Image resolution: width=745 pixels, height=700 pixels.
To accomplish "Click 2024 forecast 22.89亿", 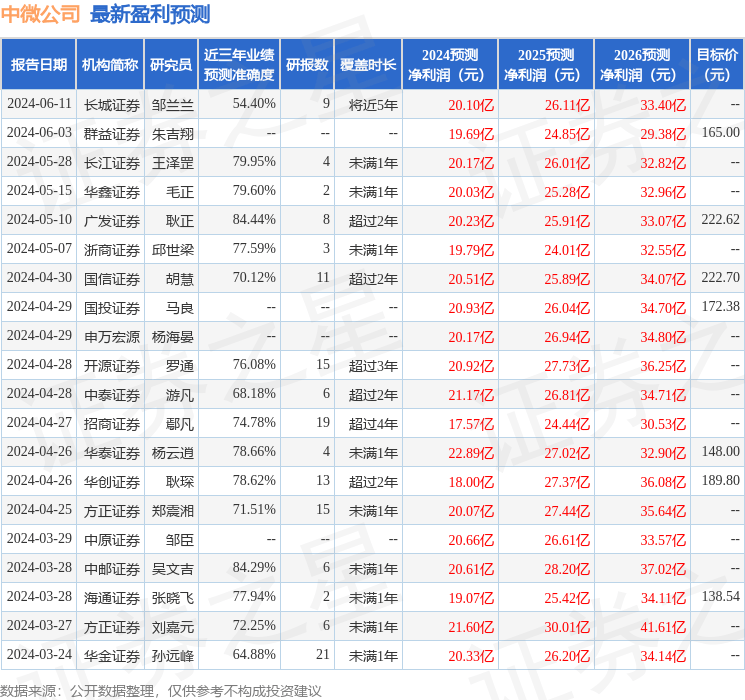I will [471, 453].
